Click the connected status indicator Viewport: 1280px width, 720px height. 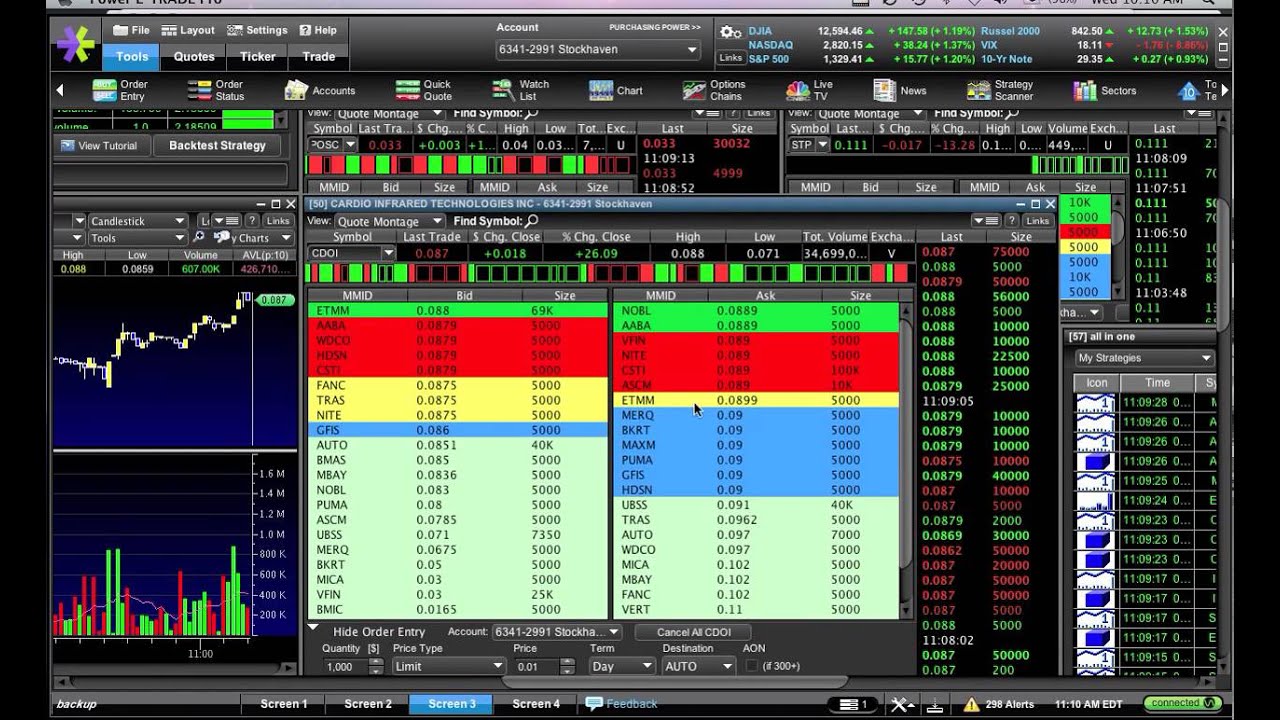[1181, 703]
